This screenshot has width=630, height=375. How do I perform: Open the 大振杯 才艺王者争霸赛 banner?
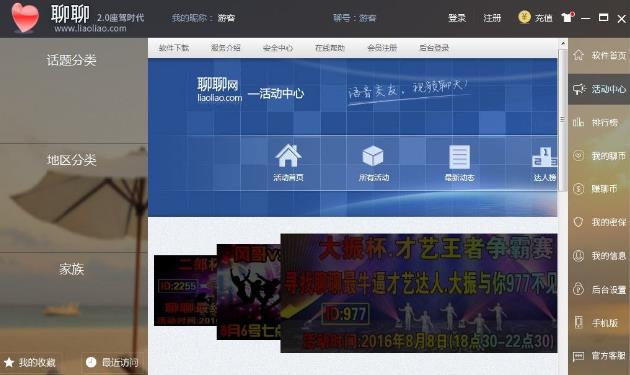tap(419, 293)
